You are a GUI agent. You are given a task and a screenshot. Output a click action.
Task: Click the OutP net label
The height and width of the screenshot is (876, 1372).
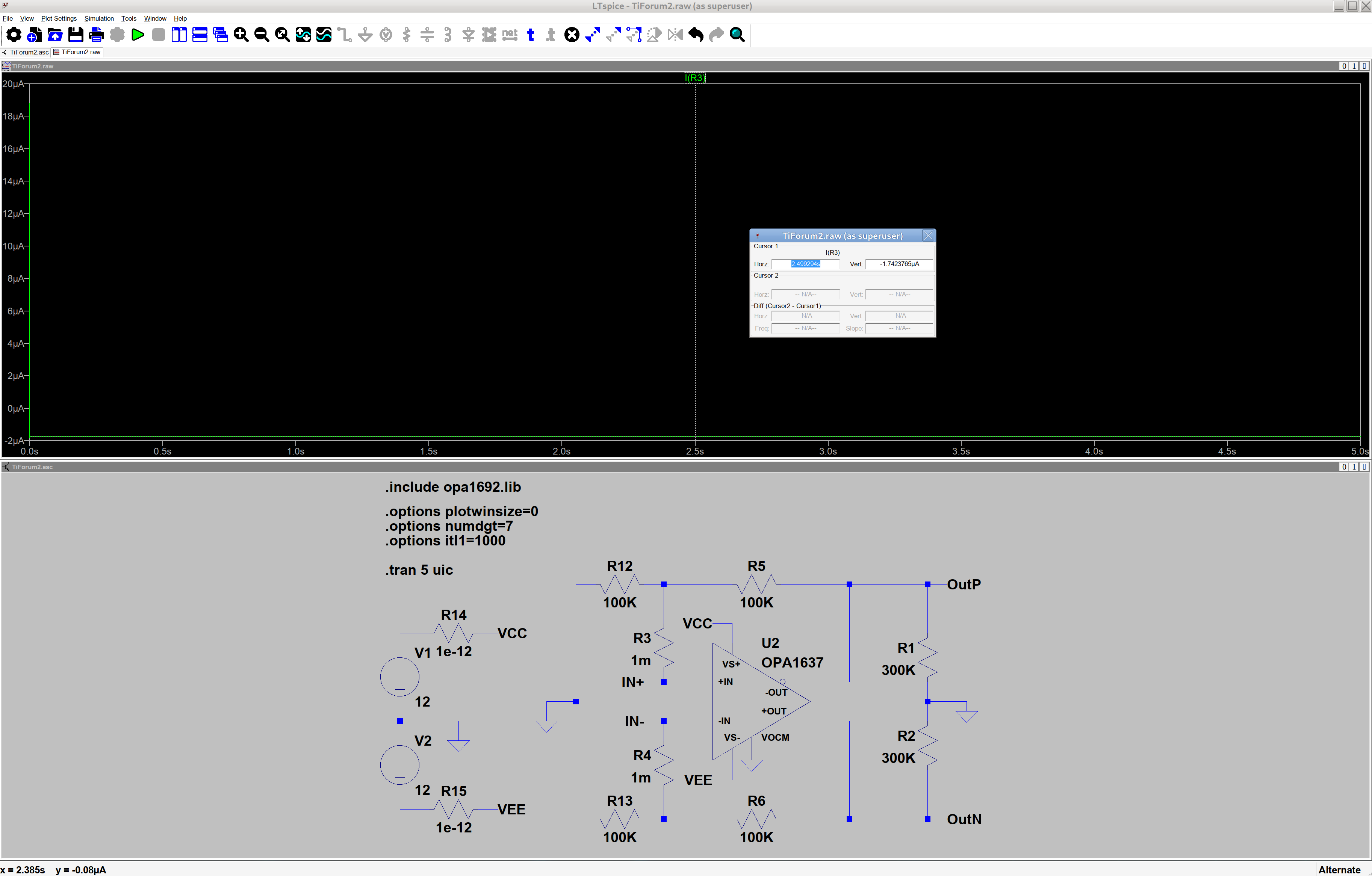click(x=964, y=585)
